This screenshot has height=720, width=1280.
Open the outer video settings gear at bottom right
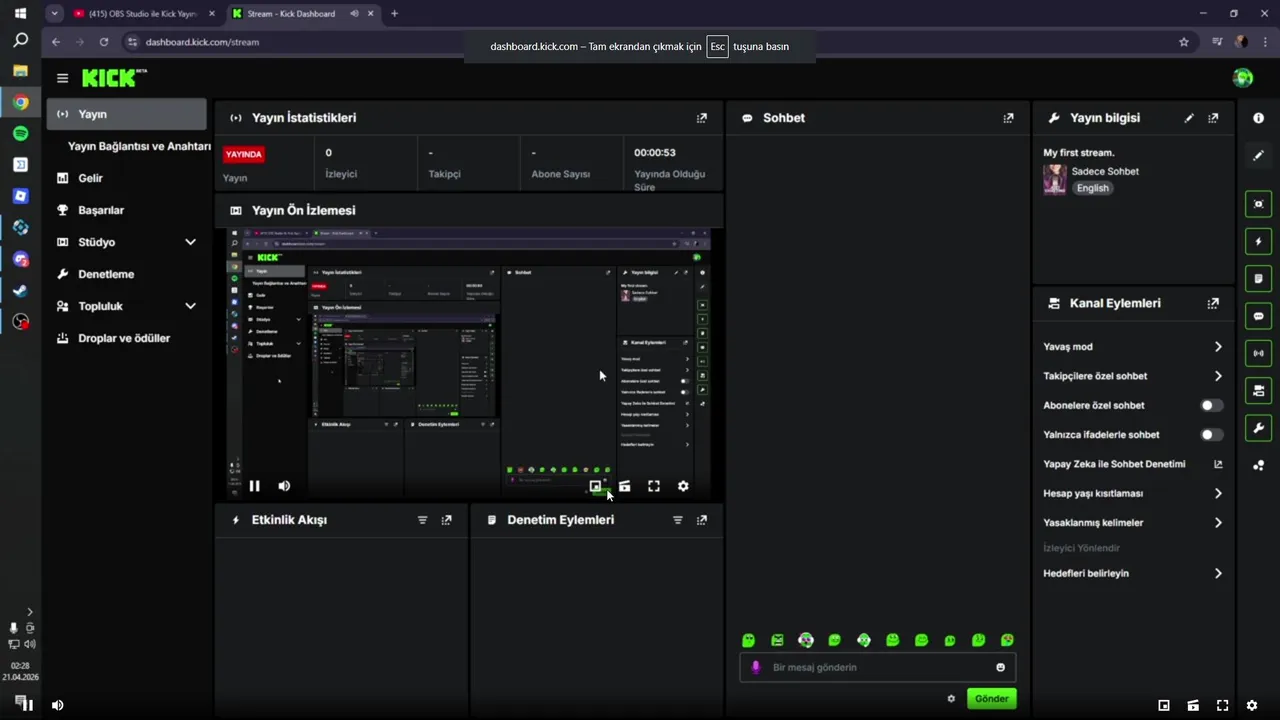pos(1251,705)
